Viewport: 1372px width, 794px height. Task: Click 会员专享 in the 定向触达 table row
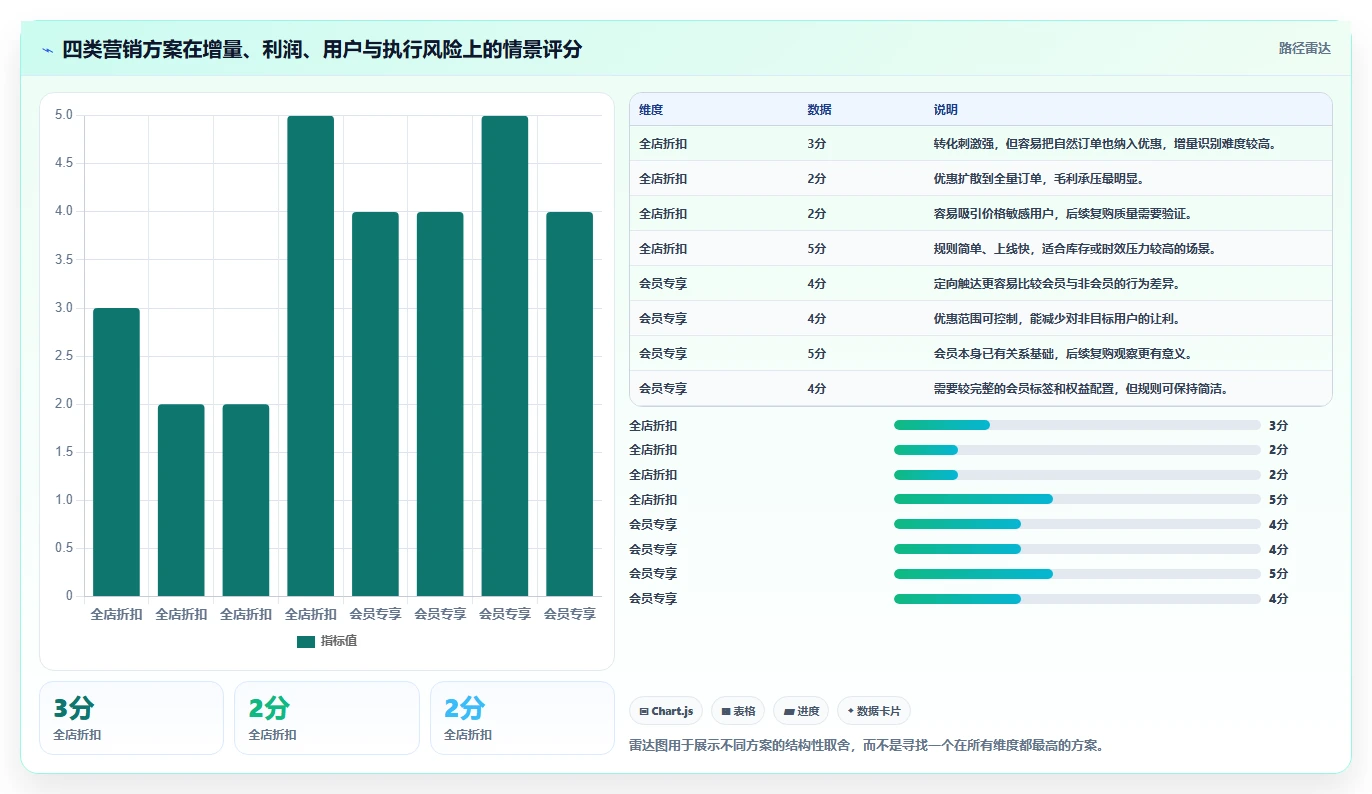tap(663, 284)
